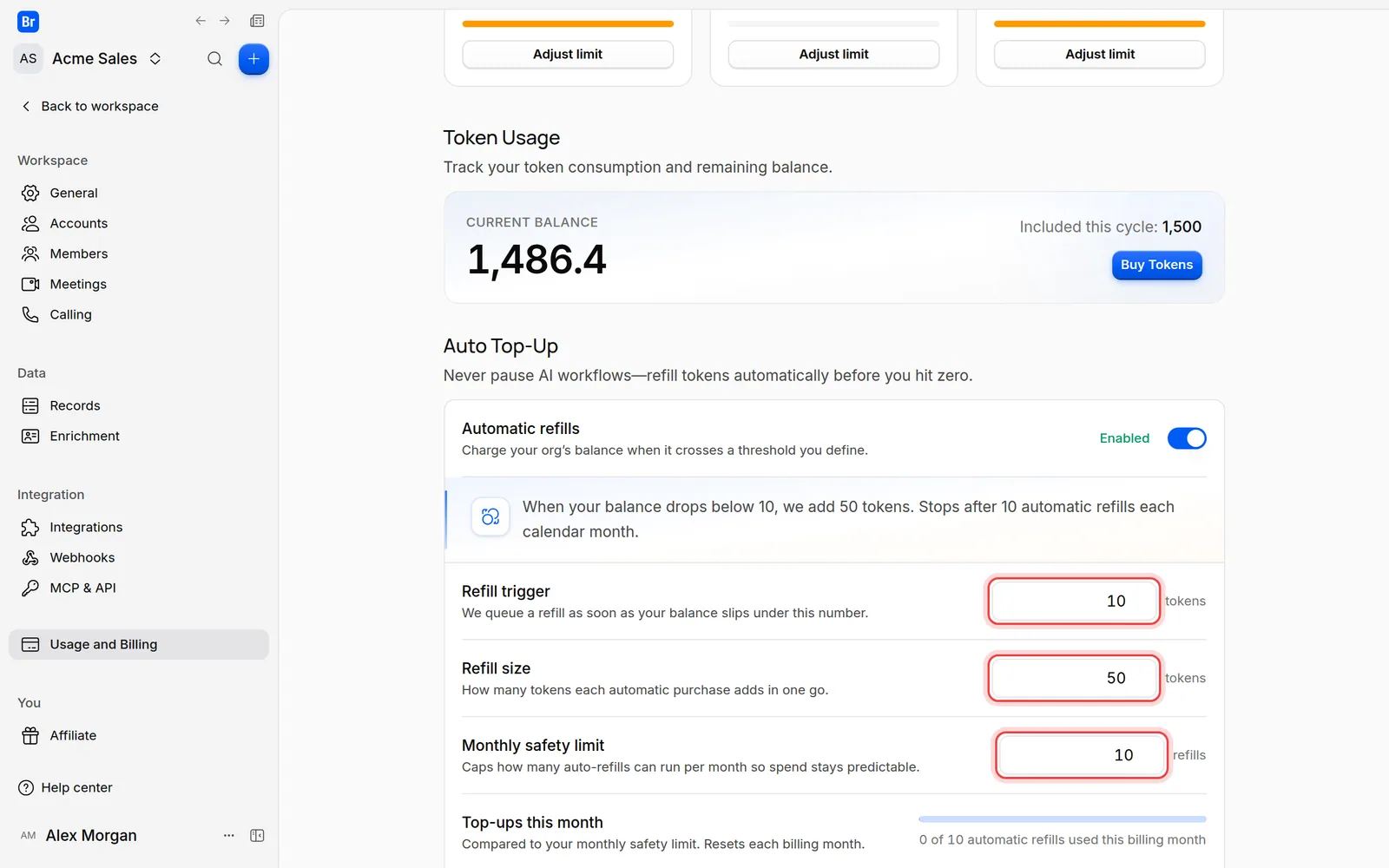Click Alex Morgan profile name
1389x868 pixels.
coord(91,835)
